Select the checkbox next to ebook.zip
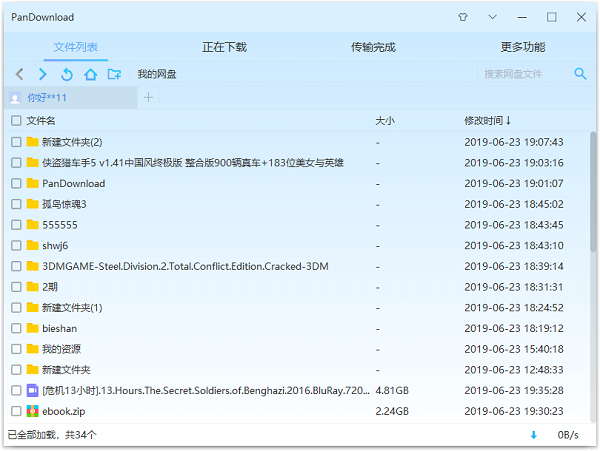Screen dimensions: 600x451 click(16, 411)
